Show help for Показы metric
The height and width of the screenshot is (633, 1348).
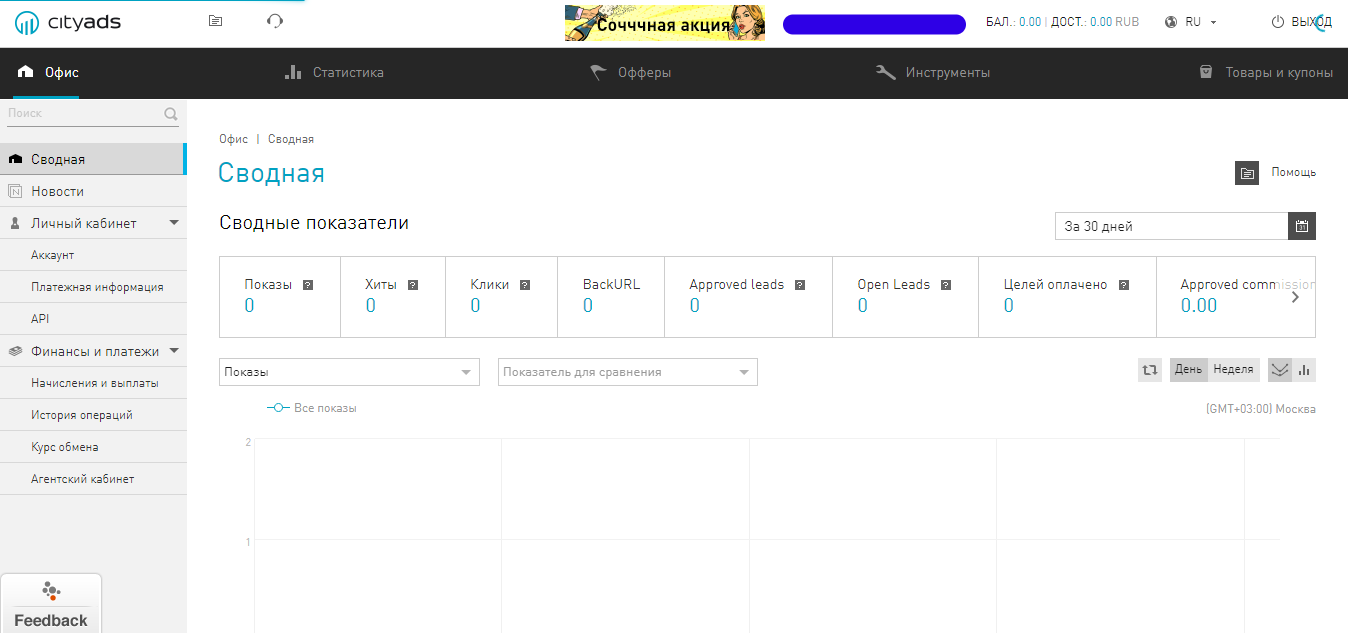coord(308,285)
